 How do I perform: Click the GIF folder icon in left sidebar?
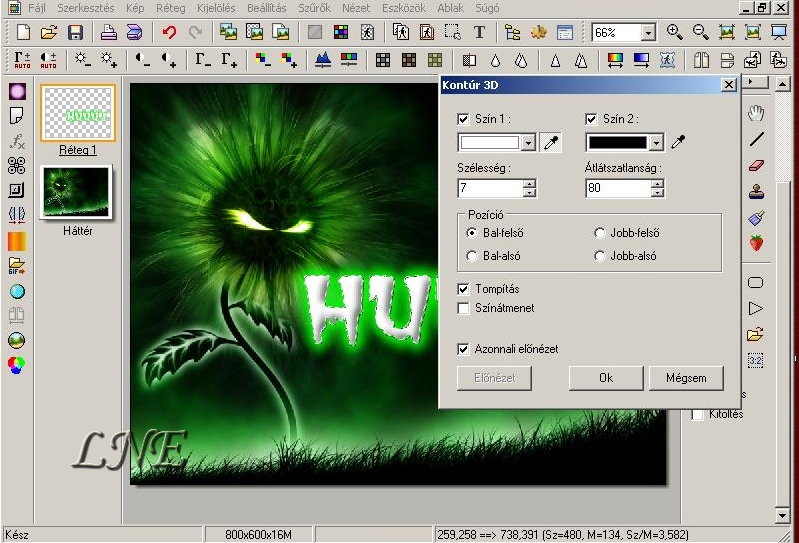pyautogui.click(x=16, y=265)
